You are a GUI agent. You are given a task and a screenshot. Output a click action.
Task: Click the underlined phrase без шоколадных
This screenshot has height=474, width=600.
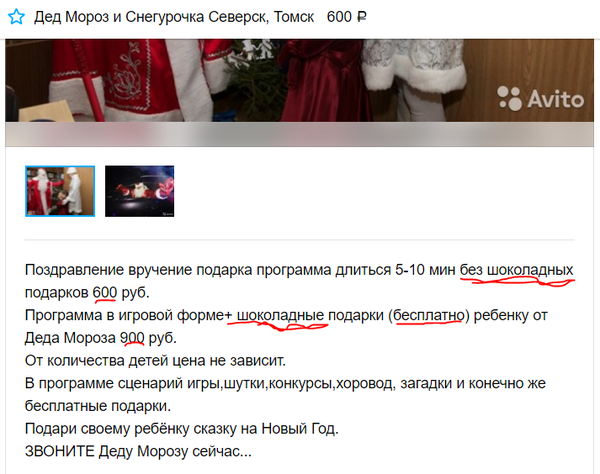coord(517,270)
